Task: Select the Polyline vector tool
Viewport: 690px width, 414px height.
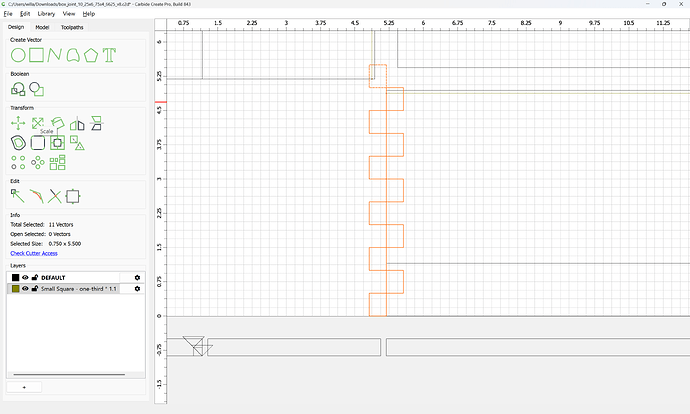Action: [54, 55]
